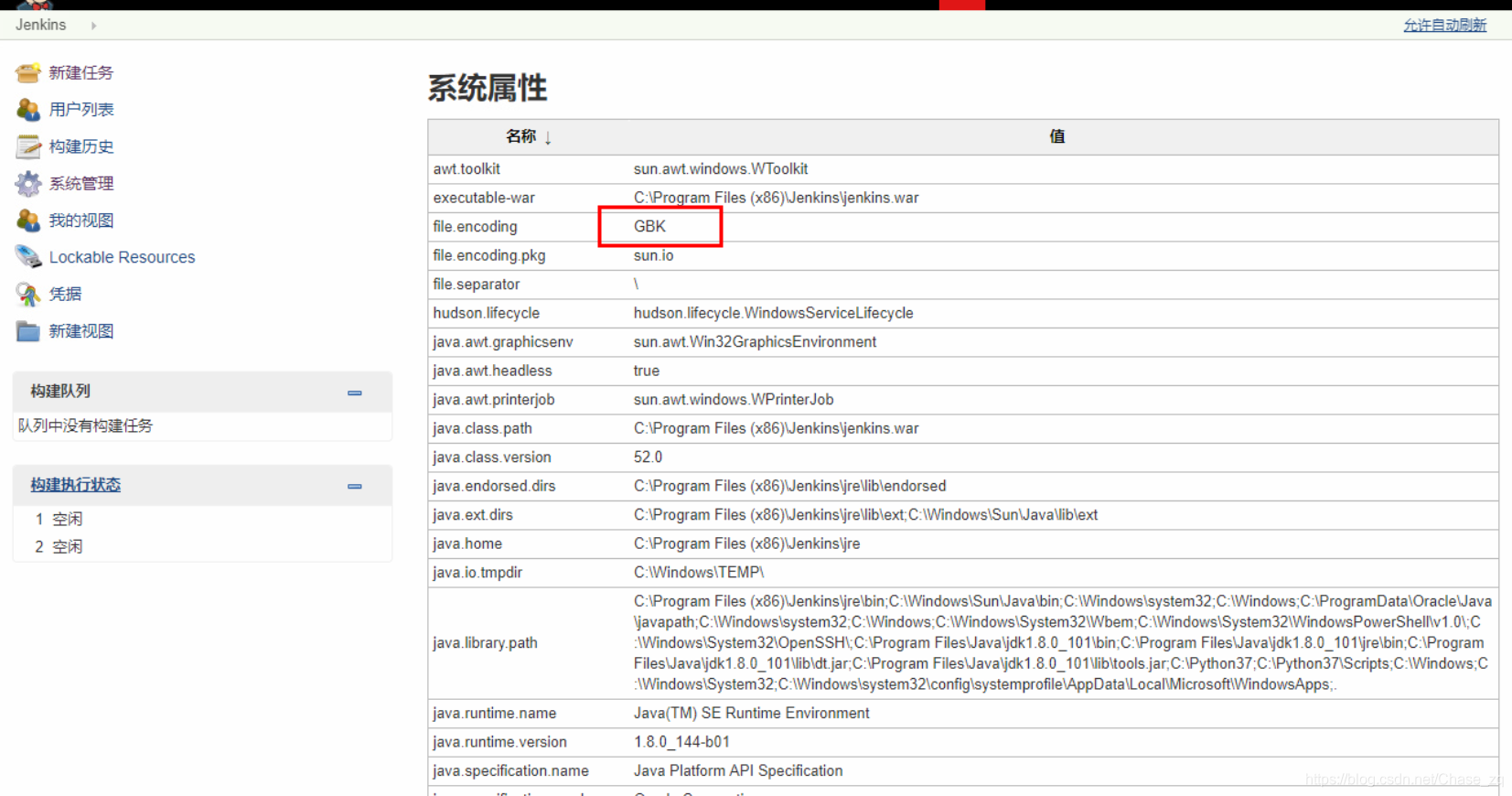This screenshot has width=1512, height=796.
Task: Open the 构建历史 link
Action: (x=81, y=146)
